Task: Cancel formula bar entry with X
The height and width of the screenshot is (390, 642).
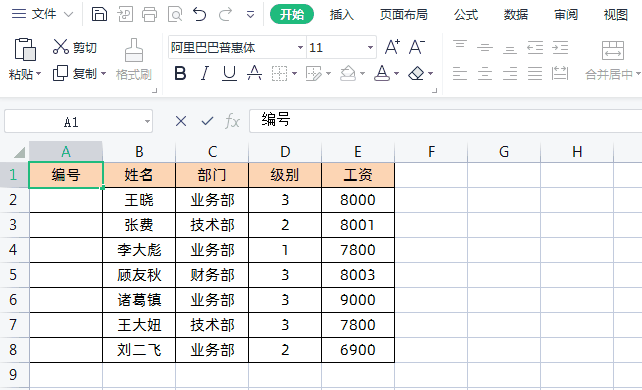Action: (x=181, y=121)
